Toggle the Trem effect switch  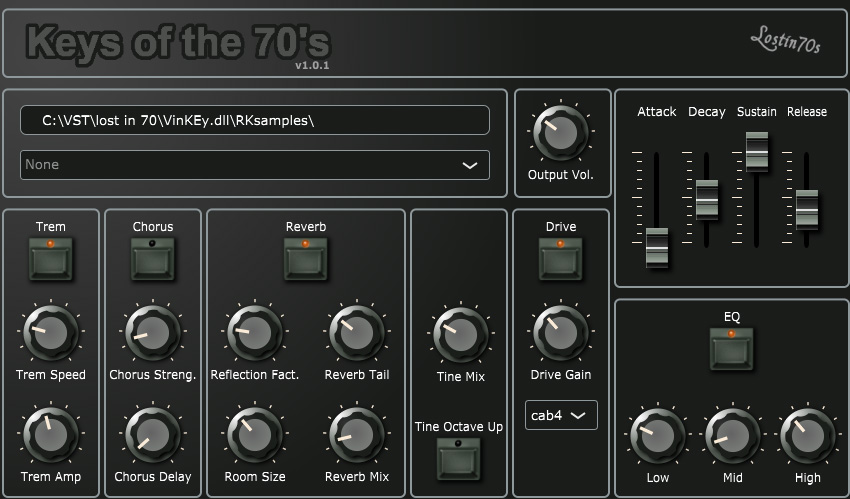pyautogui.click(x=50, y=259)
